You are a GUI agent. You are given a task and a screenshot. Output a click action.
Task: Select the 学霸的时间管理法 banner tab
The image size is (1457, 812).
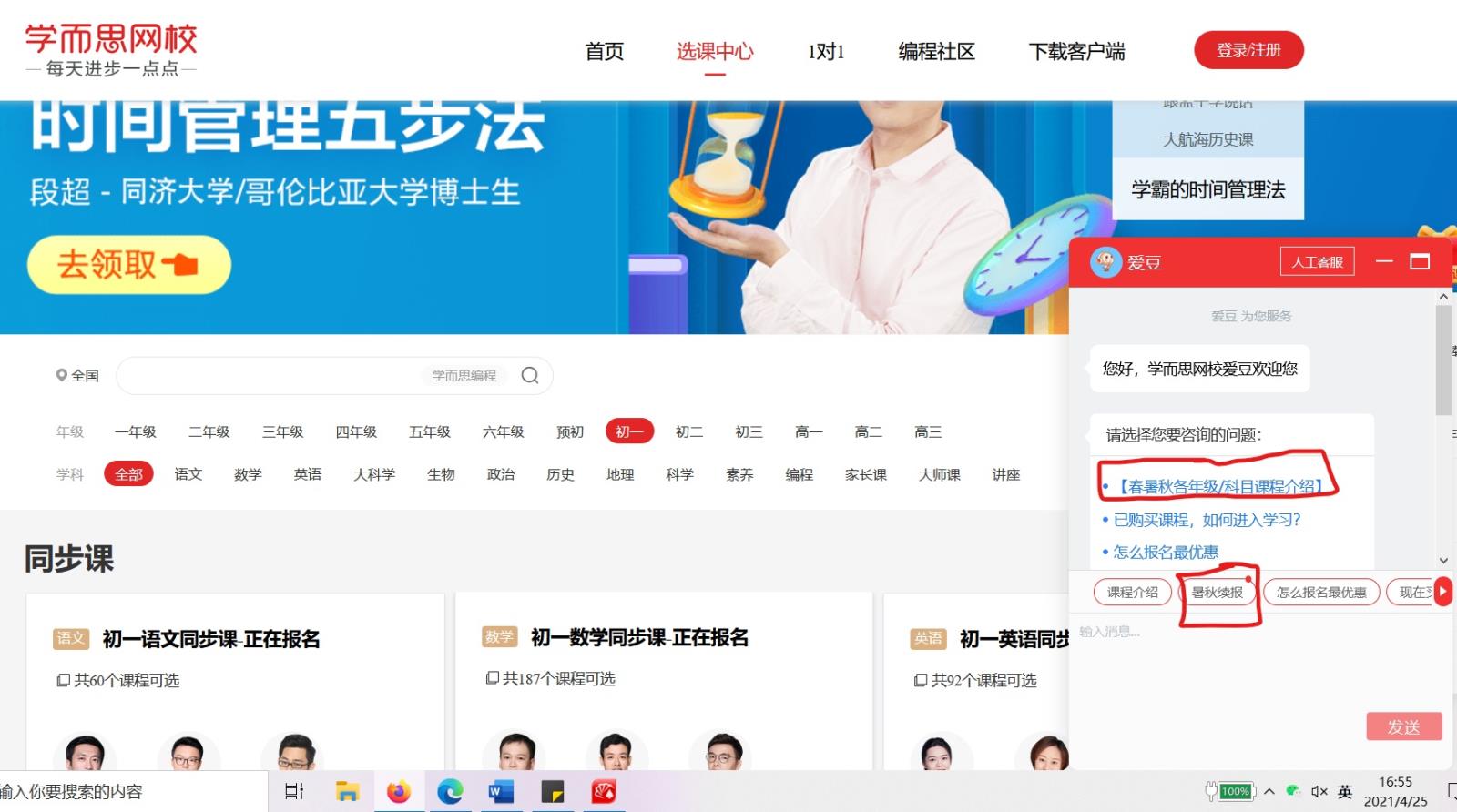coord(1207,189)
